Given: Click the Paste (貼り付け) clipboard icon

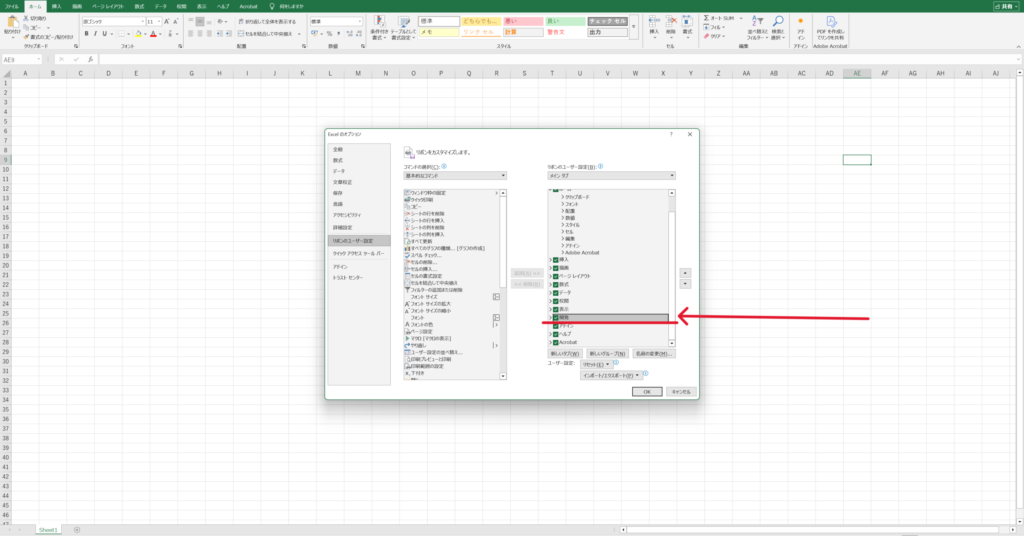Looking at the screenshot, I should click(11, 22).
